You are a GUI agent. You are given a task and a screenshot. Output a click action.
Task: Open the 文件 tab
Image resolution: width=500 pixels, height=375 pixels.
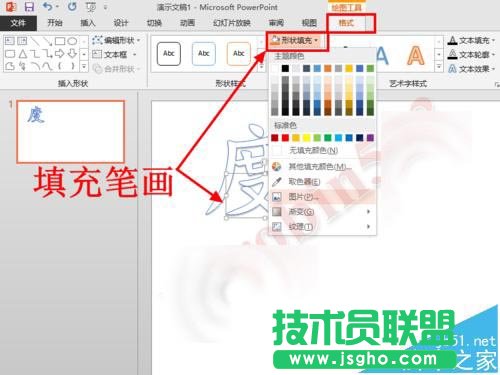click(18, 23)
